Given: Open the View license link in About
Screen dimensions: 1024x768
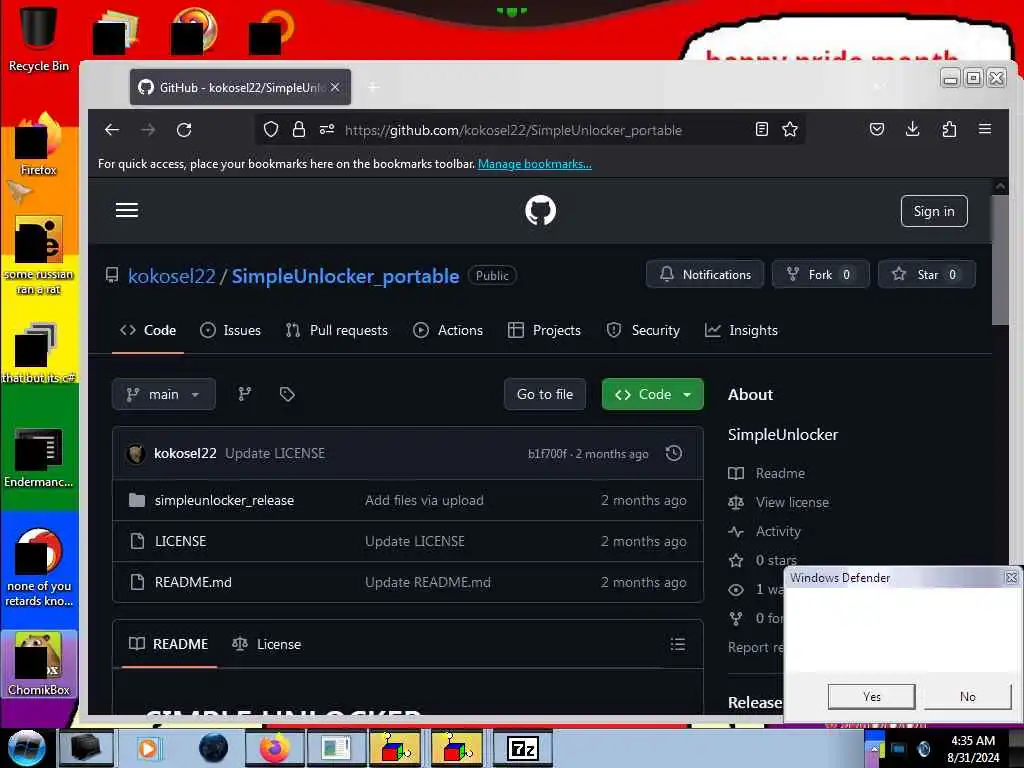Looking at the screenshot, I should tap(792, 502).
